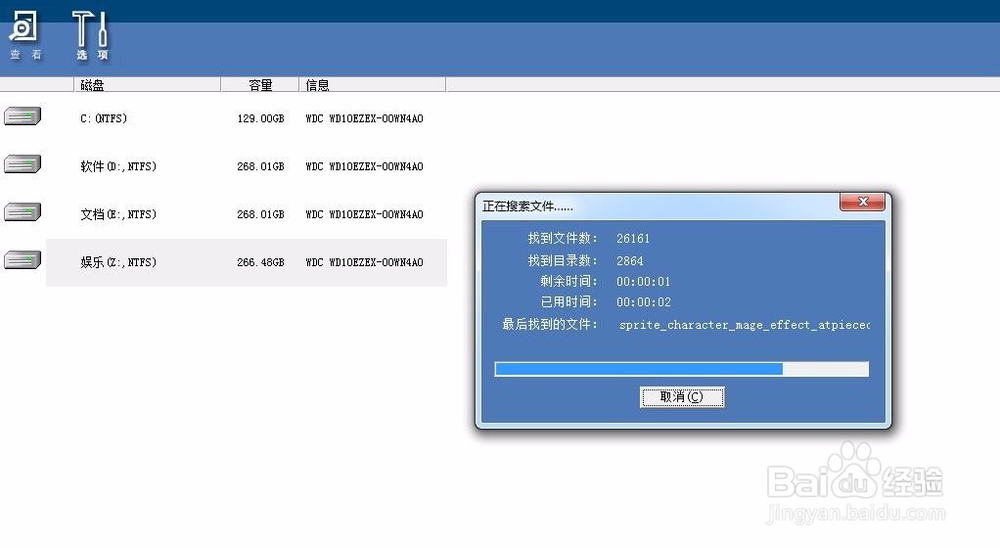Open the 查看 (View) toolbar icon
1000x548 pixels.
[x=24, y=36]
